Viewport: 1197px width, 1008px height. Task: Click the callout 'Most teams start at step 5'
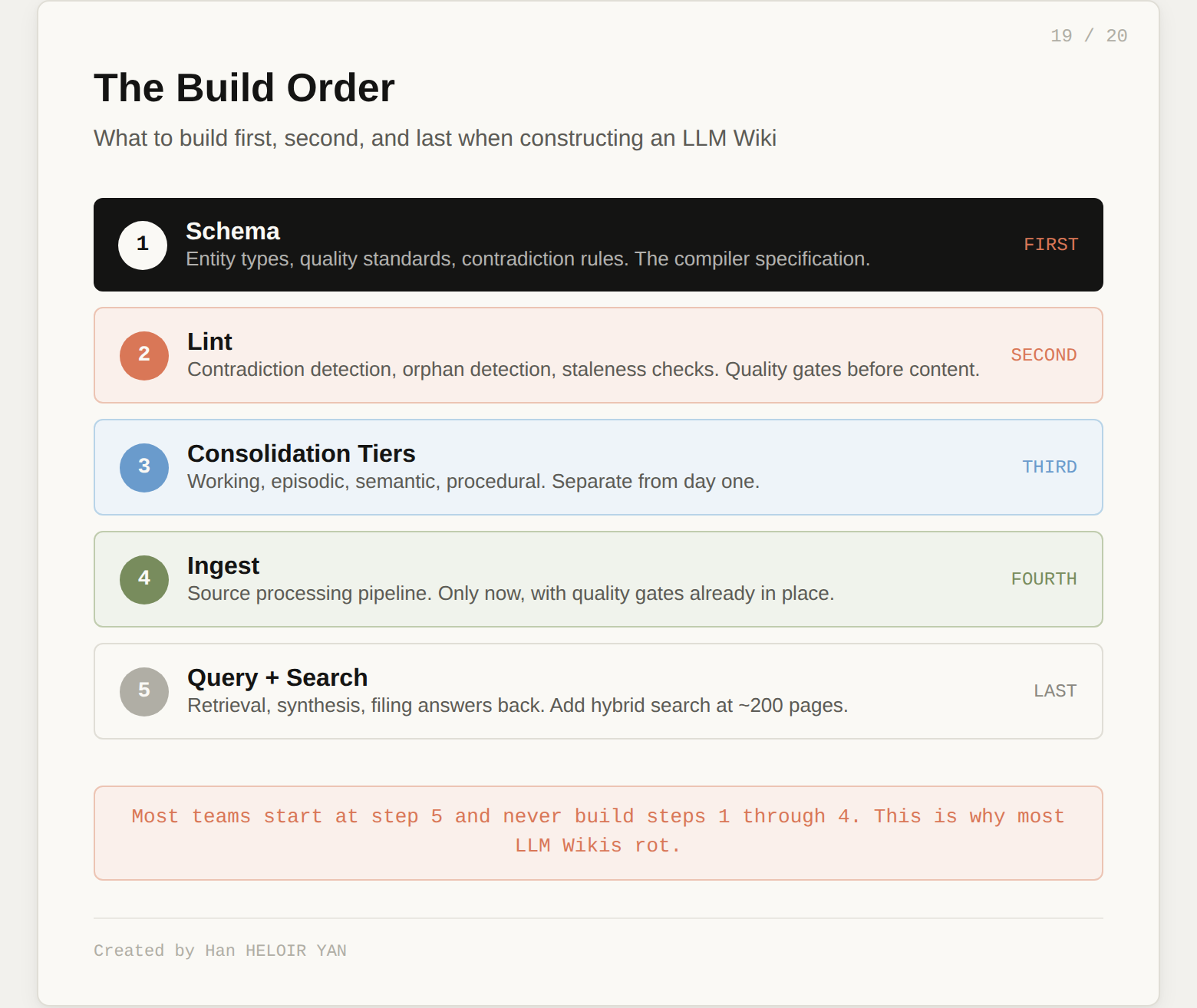coord(598,833)
